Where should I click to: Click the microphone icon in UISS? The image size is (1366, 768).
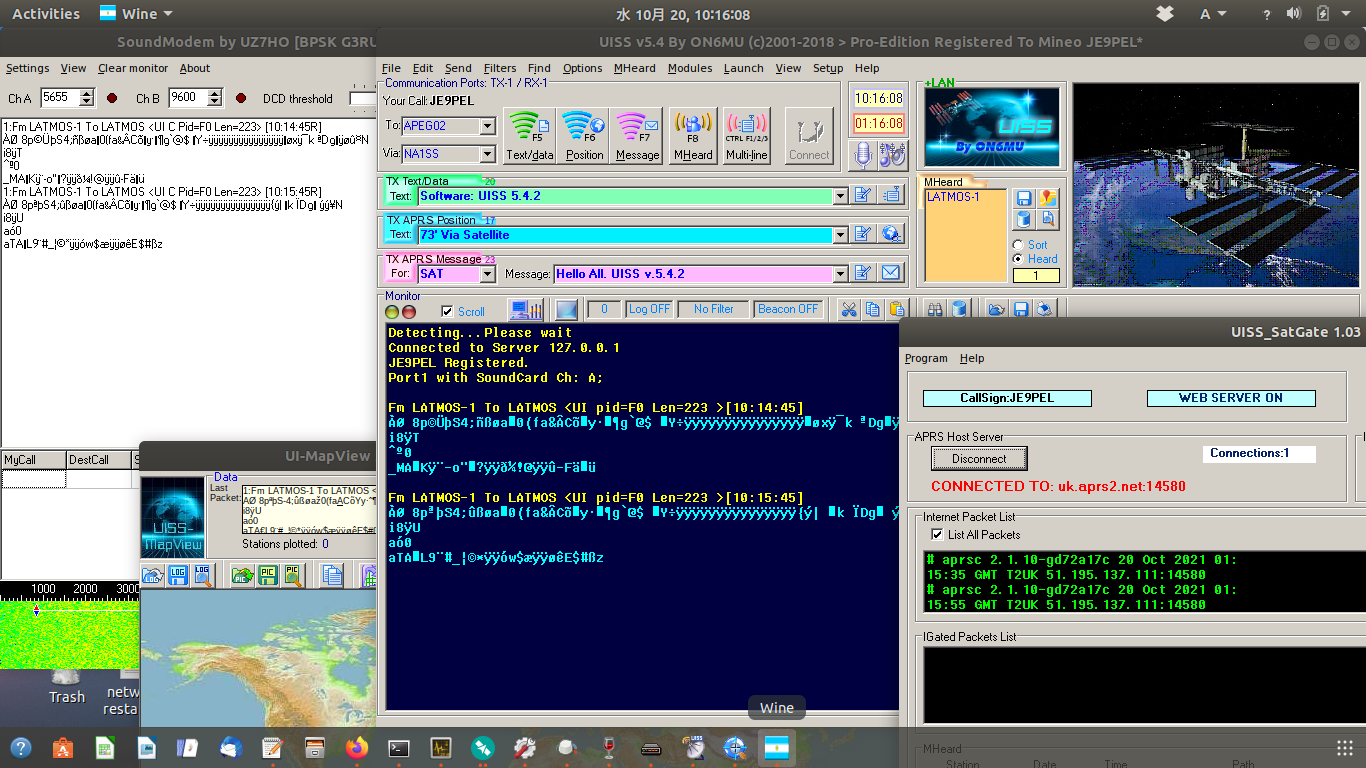pyautogui.click(x=864, y=155)
